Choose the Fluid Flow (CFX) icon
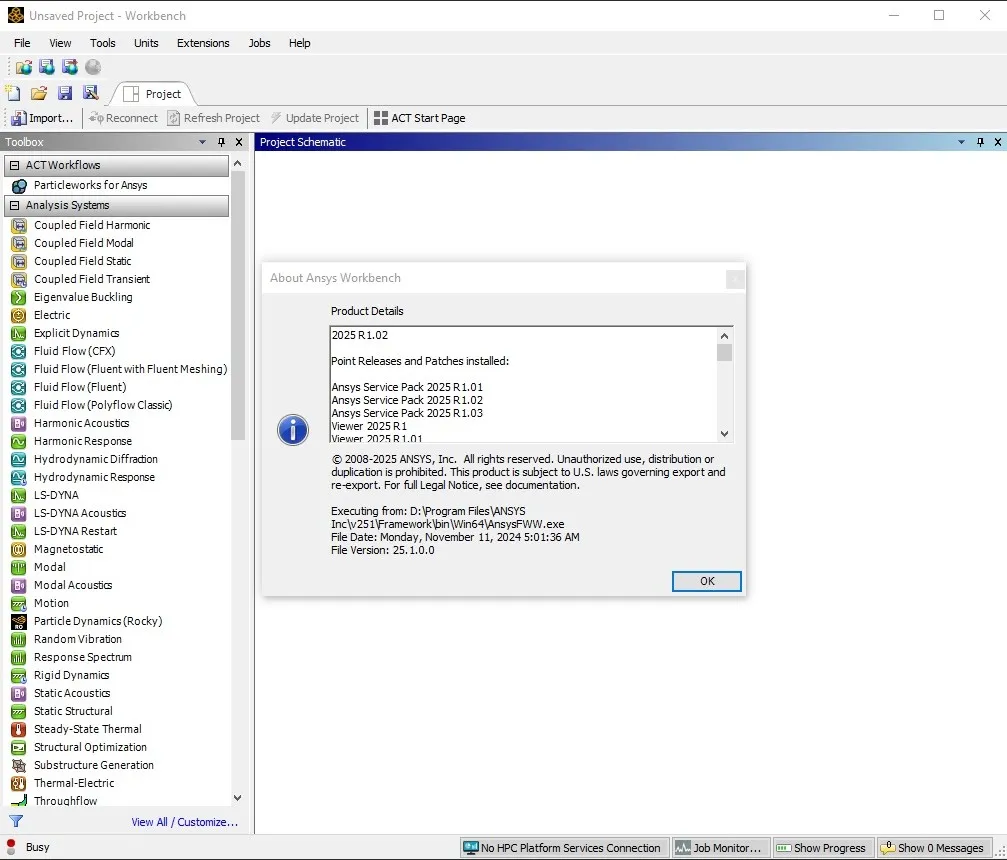1007x860 pixels. (x=19, y=351)
